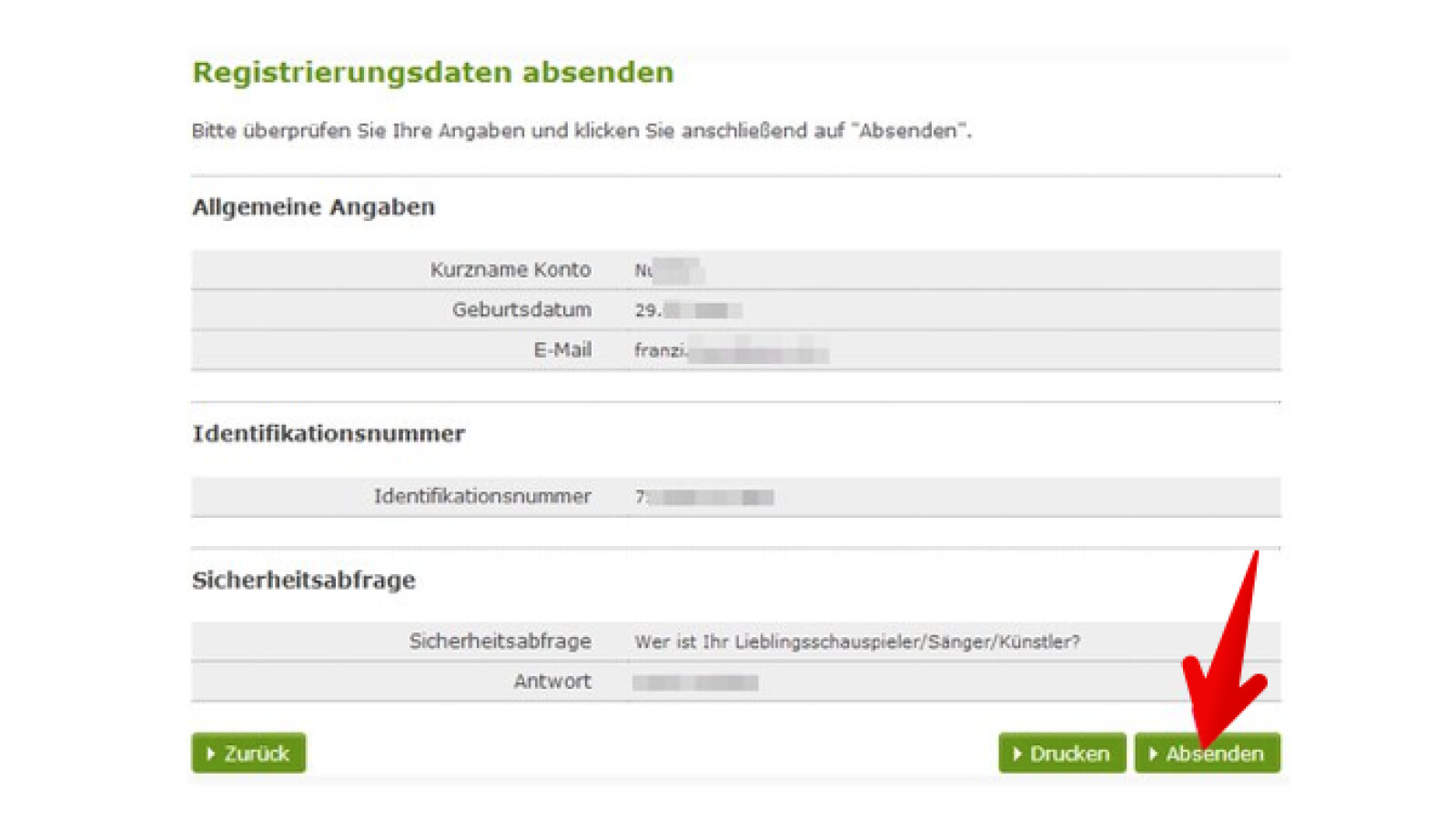Click the birth date value starting with 29.
Screen dimensions: 1456x819
(688, 310)
